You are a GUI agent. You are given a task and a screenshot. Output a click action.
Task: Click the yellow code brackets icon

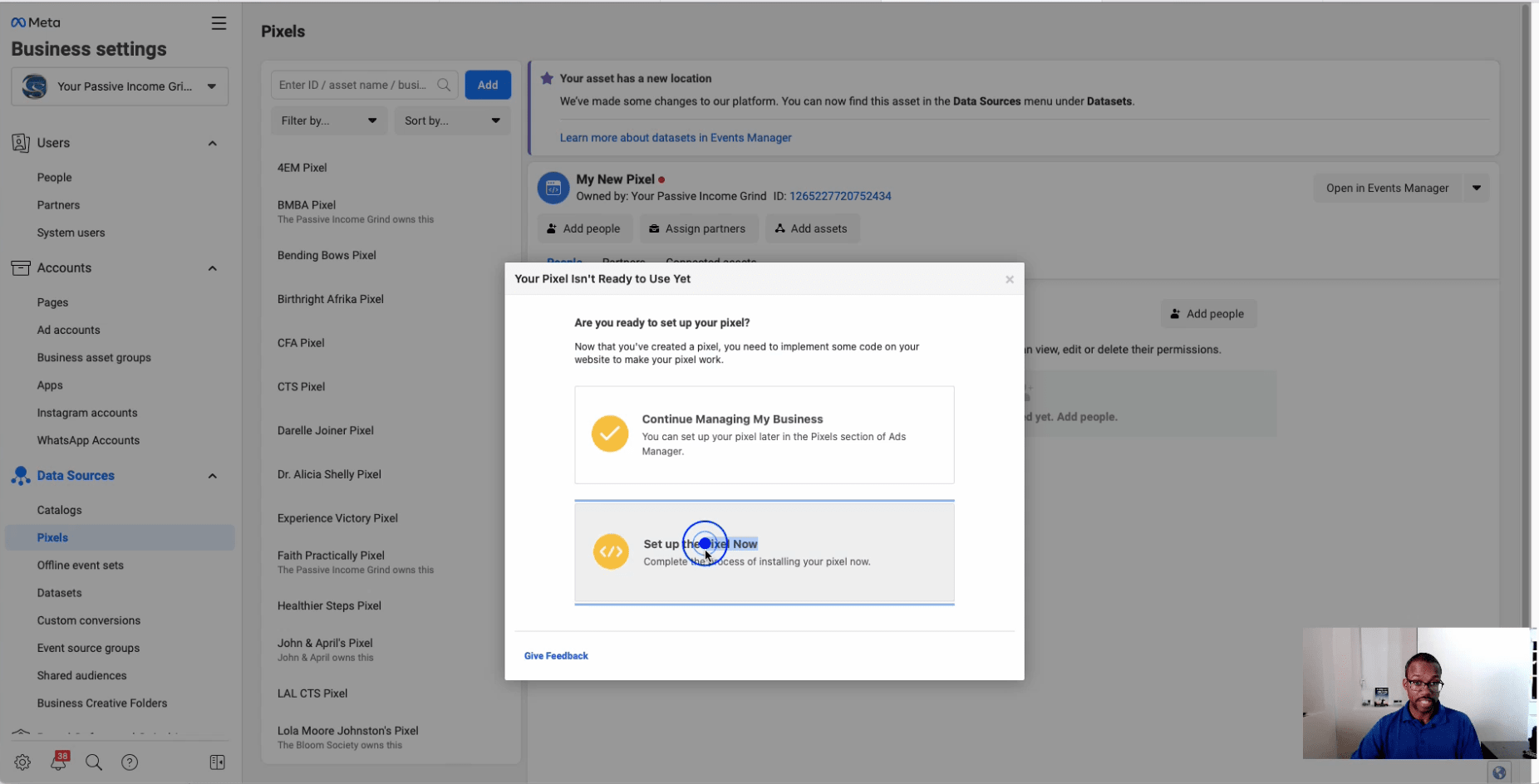pos(611,551)
